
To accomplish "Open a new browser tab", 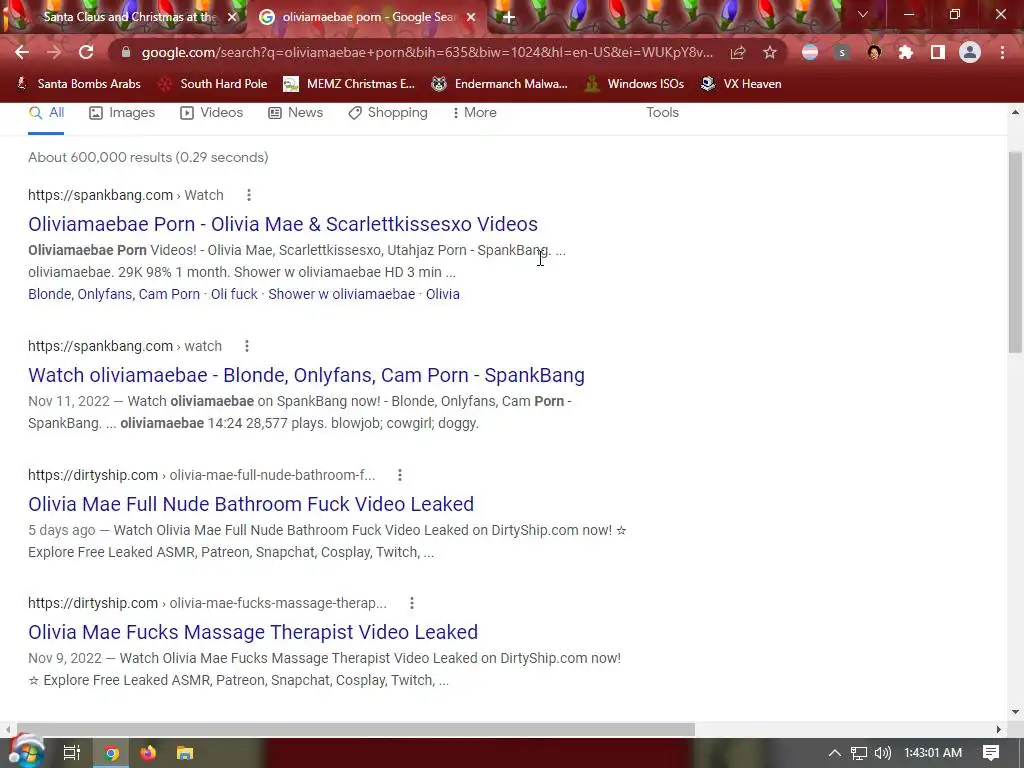I will [x=509, y=18].
